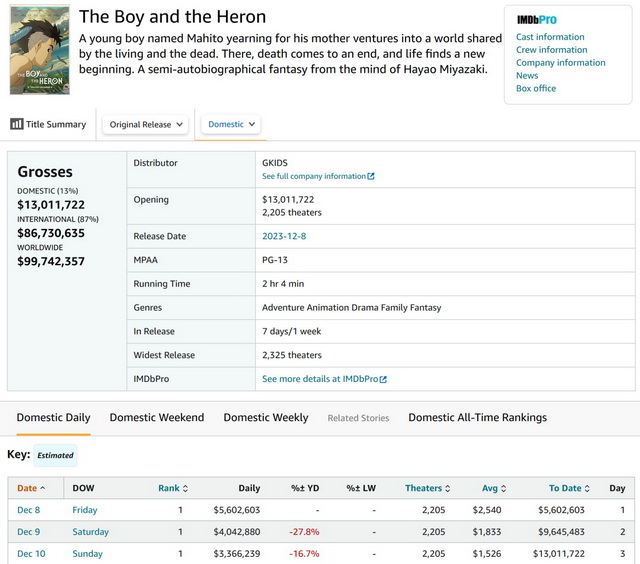Select Domestic All-Time Rankings tab
This screenshot has height=564, width=640.
coord(477,417)
